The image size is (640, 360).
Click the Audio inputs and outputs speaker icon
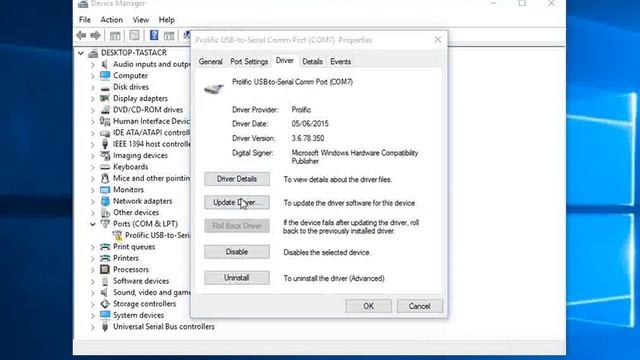(105, 64)
